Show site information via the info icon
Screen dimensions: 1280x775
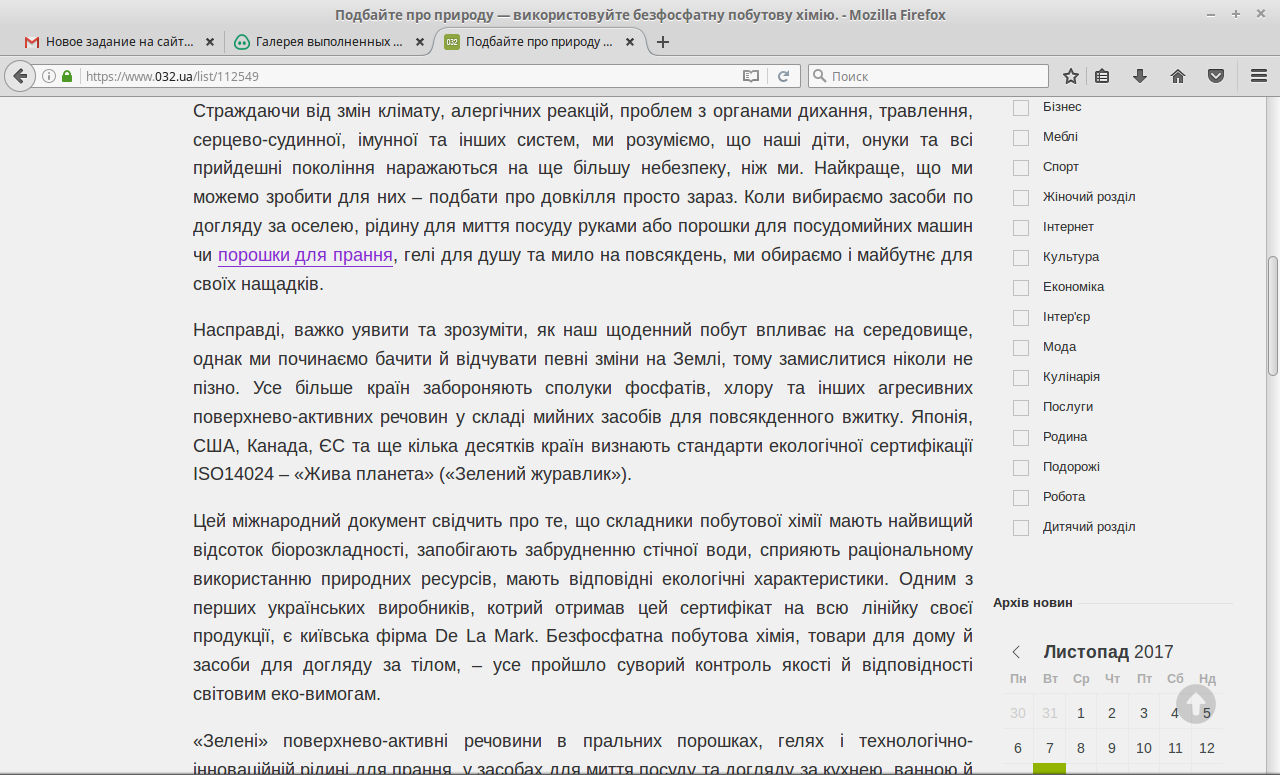(x=49, y=76)
